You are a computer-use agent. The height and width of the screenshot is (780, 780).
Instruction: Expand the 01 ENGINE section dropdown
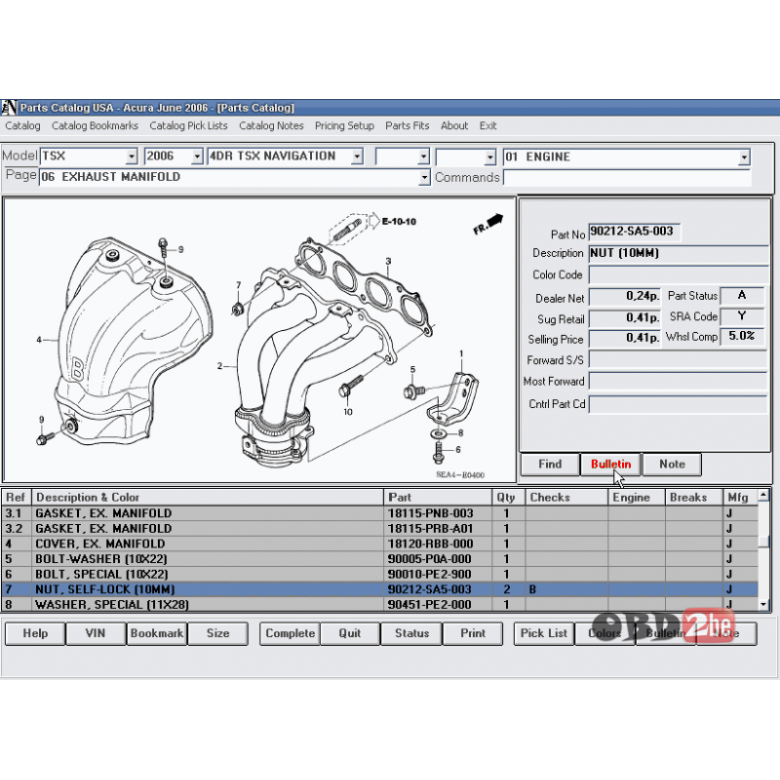pos(744,158)
